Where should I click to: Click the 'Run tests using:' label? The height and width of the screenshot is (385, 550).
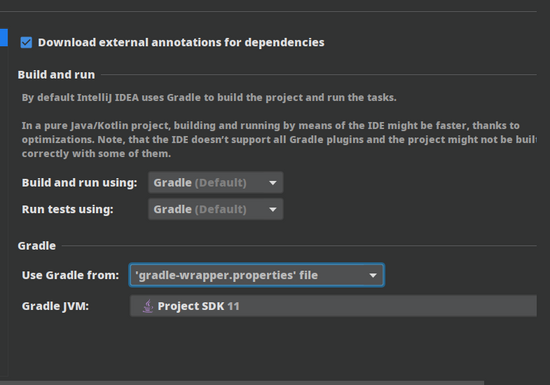tap(68, 209)
